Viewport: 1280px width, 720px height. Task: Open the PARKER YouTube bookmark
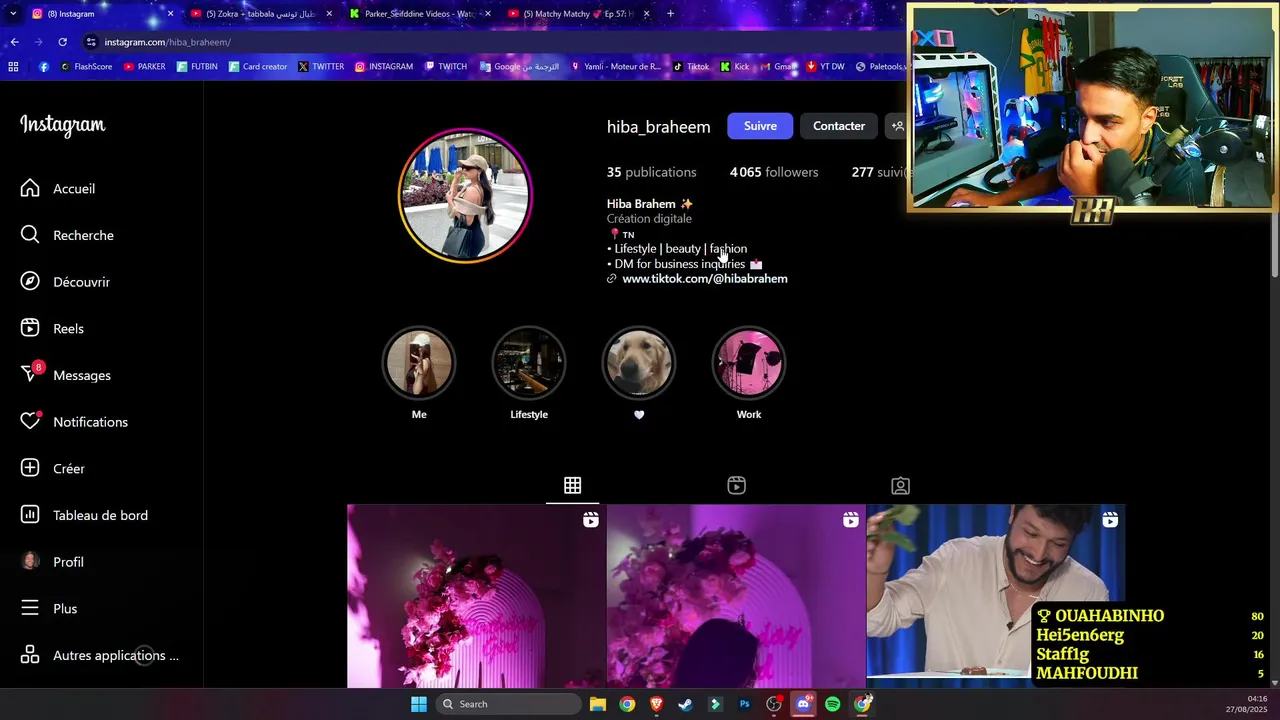tap(144, 67)
